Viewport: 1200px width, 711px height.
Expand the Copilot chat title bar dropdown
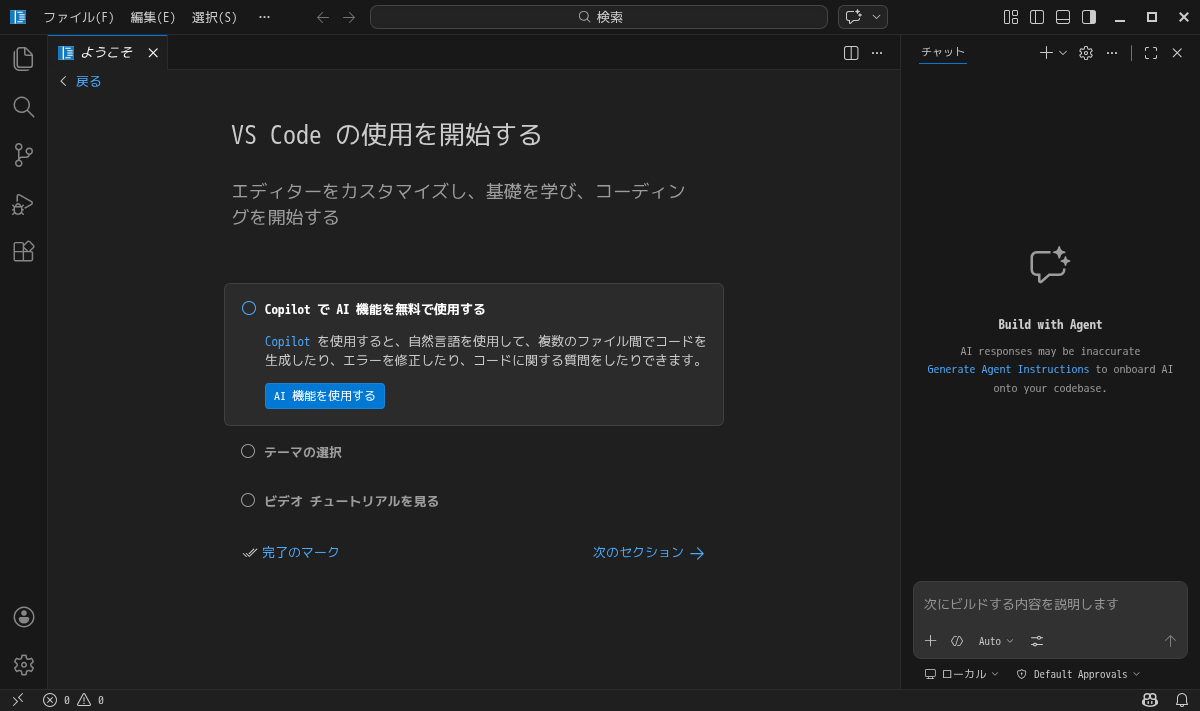tap(877, 17)
